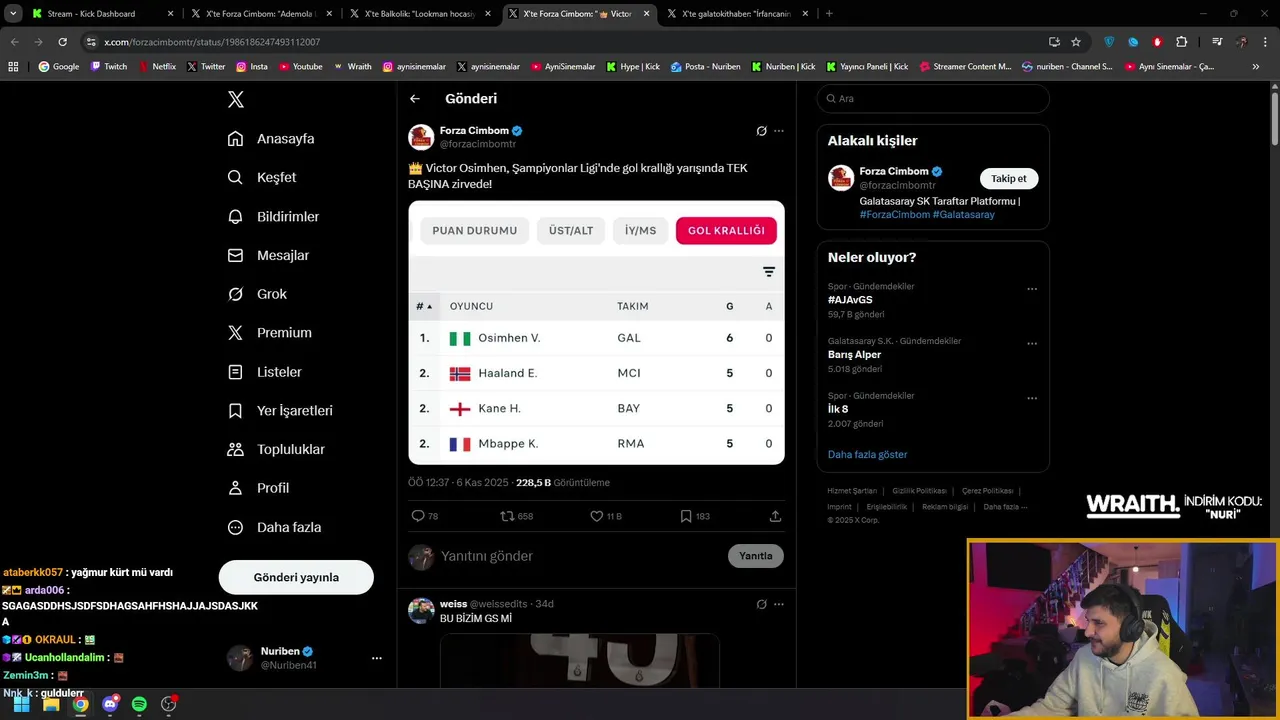The width and height of the screenshot is (1280, 720).
Task: Open options for Barış Alper trend
Action: coord(1032,343)
